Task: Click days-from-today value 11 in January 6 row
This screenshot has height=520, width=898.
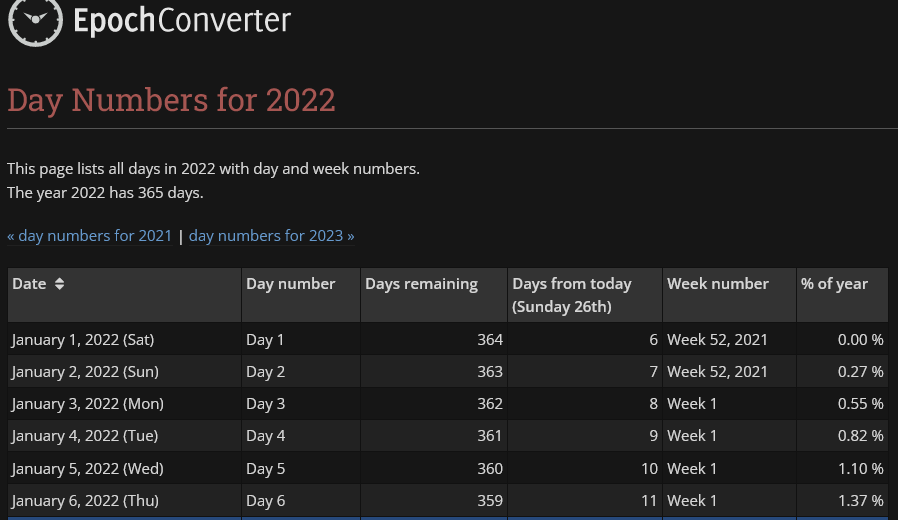Action: (649, 501)
